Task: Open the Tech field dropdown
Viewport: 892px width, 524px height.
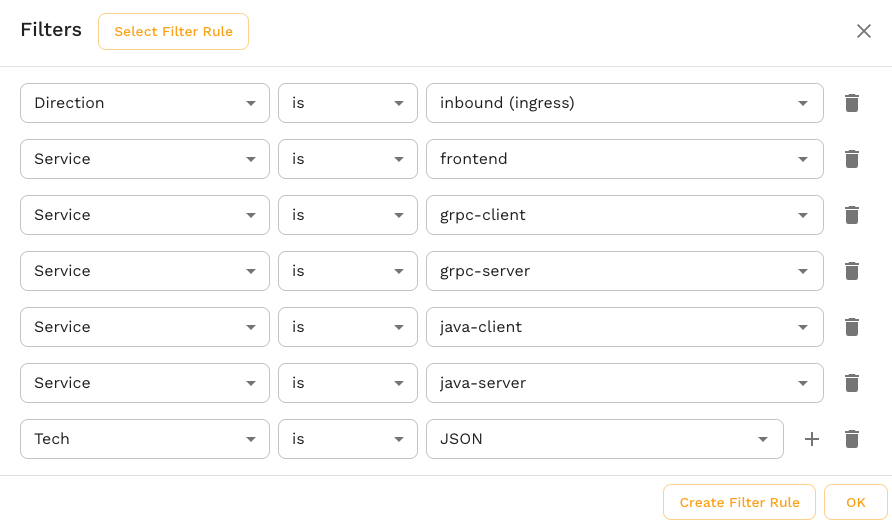Action: [145, 439]
